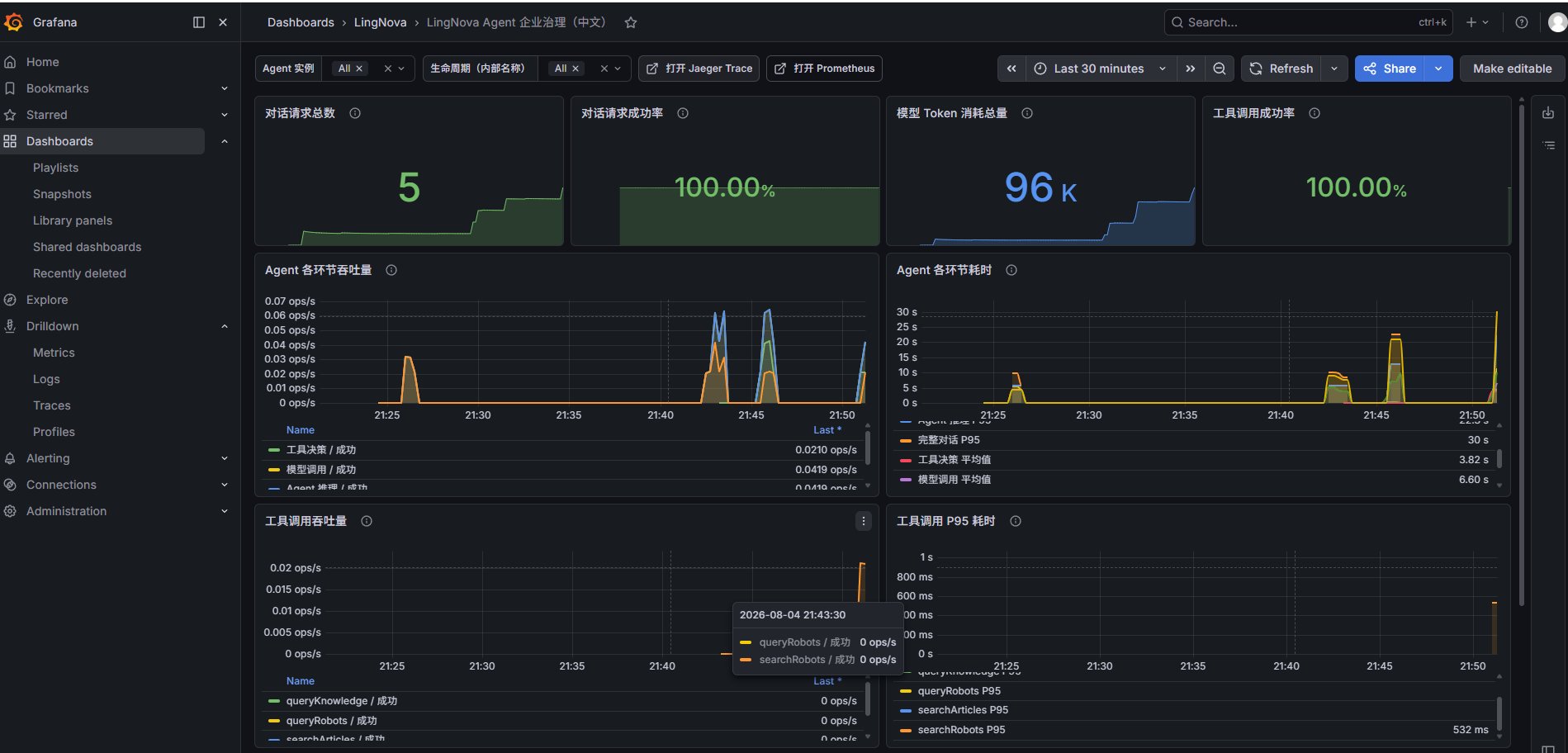This screenshot has height=753, width=1568.
Task: Zoom out the time range
Action: pos(1220,69)
